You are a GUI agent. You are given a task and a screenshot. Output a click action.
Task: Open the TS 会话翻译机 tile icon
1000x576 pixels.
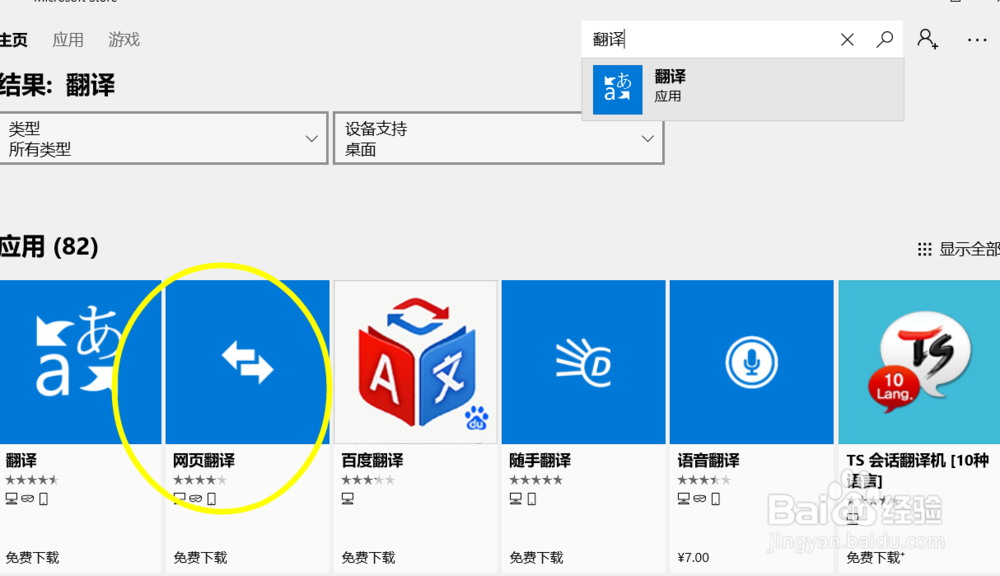click(919, 362)
